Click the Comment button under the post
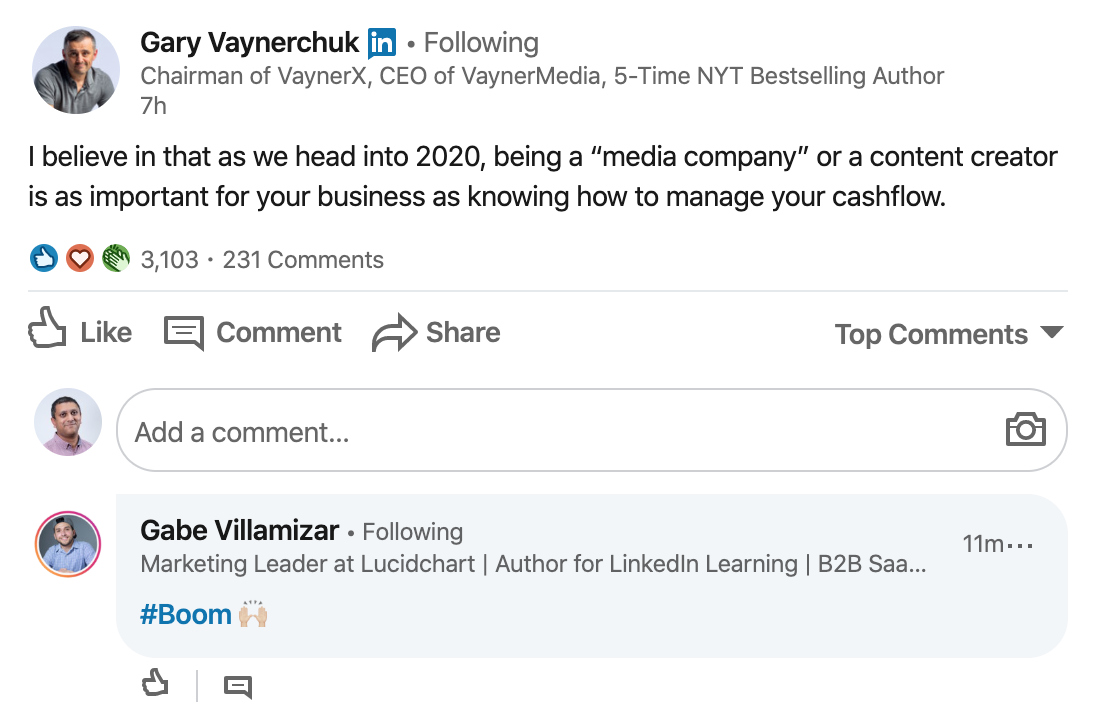The height and width of the screenshot is (710, 1096). tap(253, 332)
